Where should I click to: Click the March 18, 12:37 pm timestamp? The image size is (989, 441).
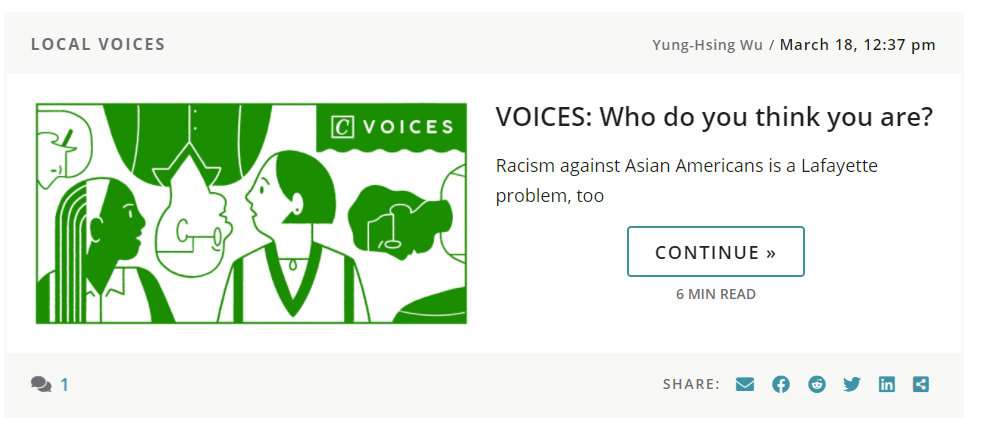tap(858, 44)
